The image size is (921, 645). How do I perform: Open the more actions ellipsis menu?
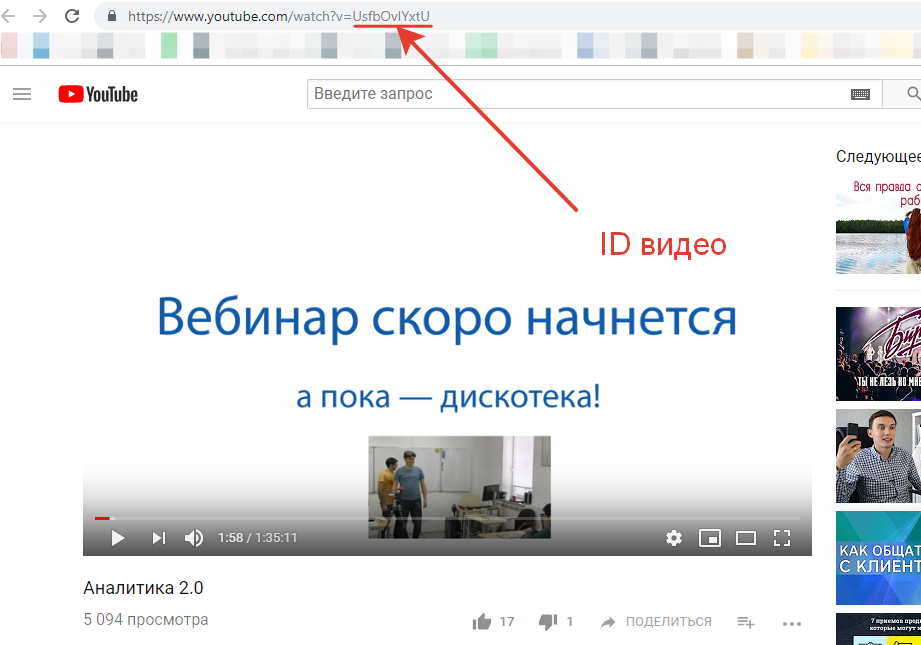(792, 623)
